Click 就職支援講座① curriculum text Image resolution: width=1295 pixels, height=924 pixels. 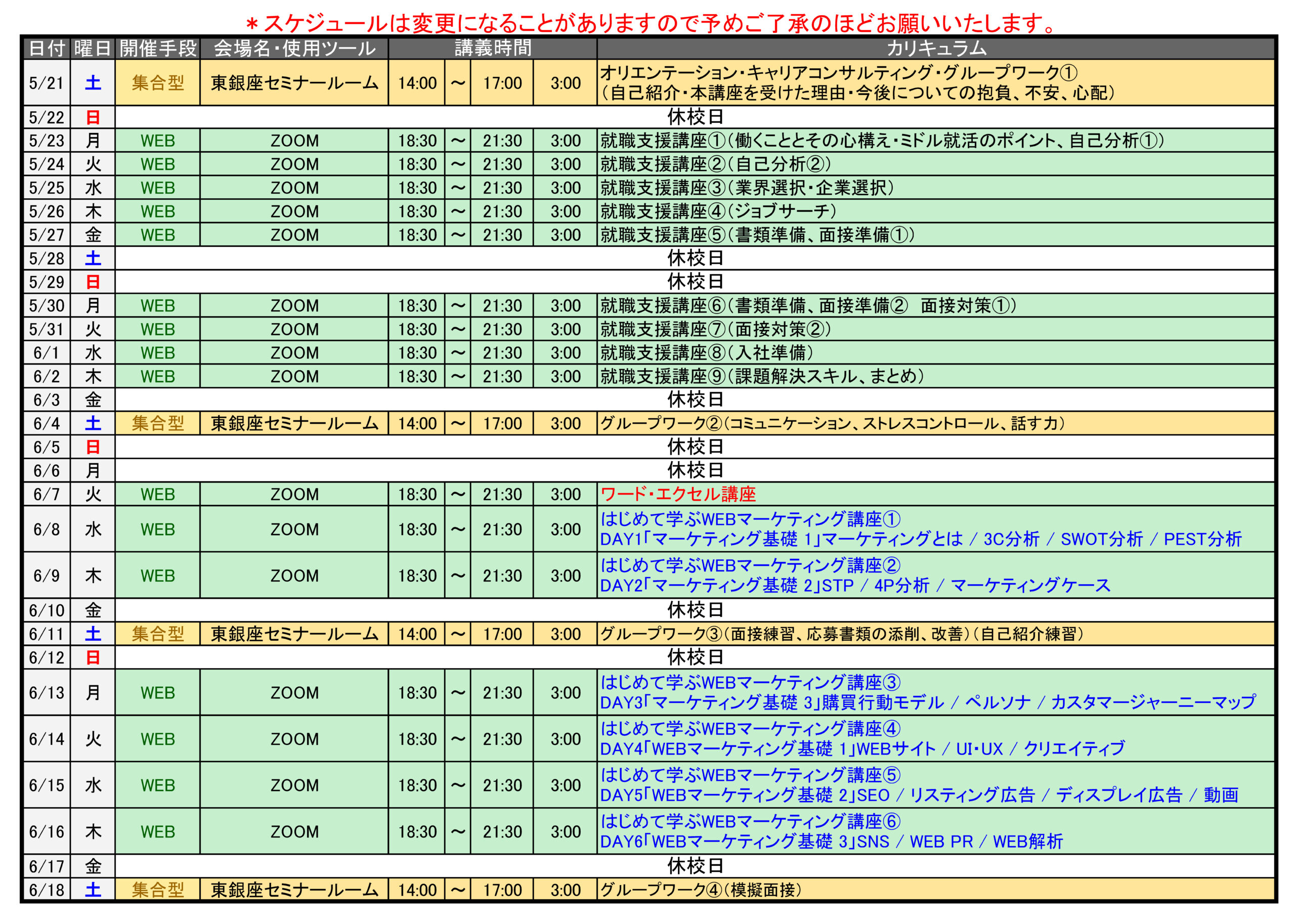pos(882,141)
